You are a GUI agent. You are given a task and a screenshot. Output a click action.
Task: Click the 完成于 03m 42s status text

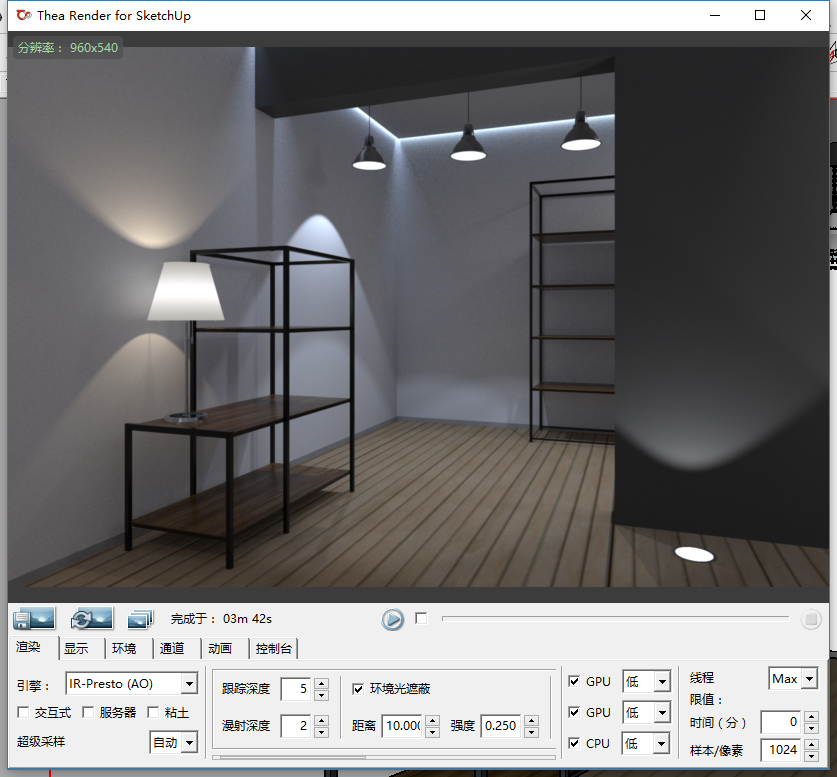(222, 619)
